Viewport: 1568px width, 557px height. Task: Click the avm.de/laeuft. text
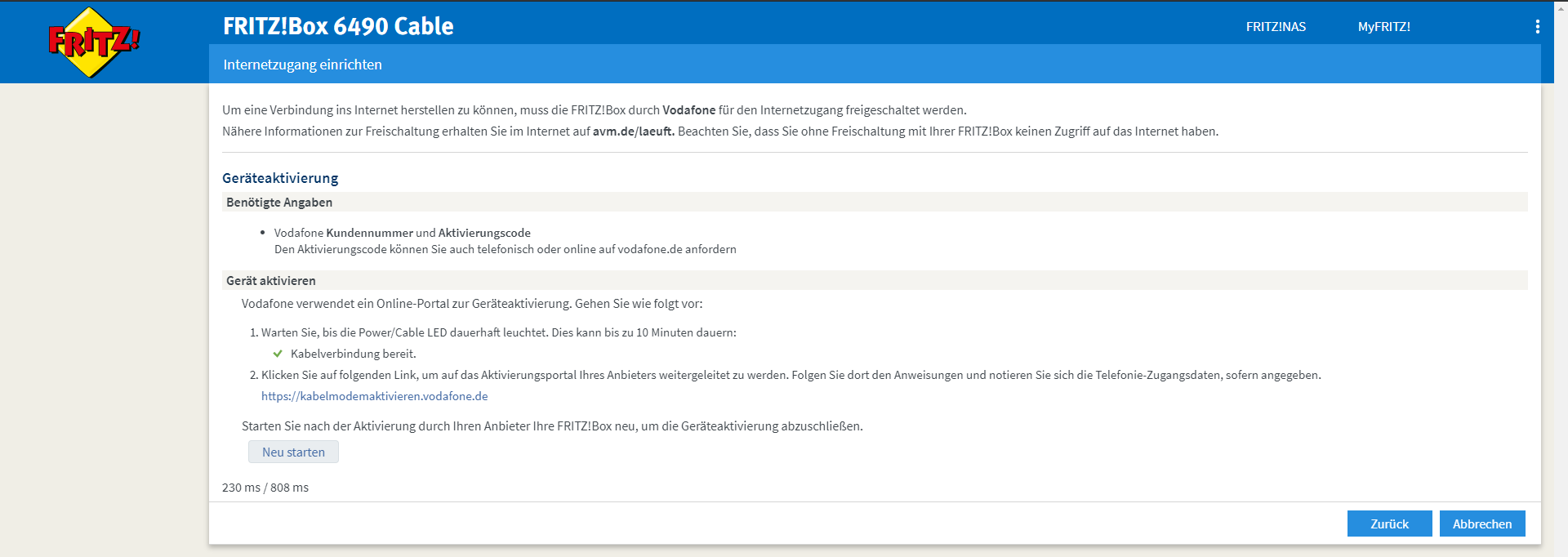coord(634,131)
